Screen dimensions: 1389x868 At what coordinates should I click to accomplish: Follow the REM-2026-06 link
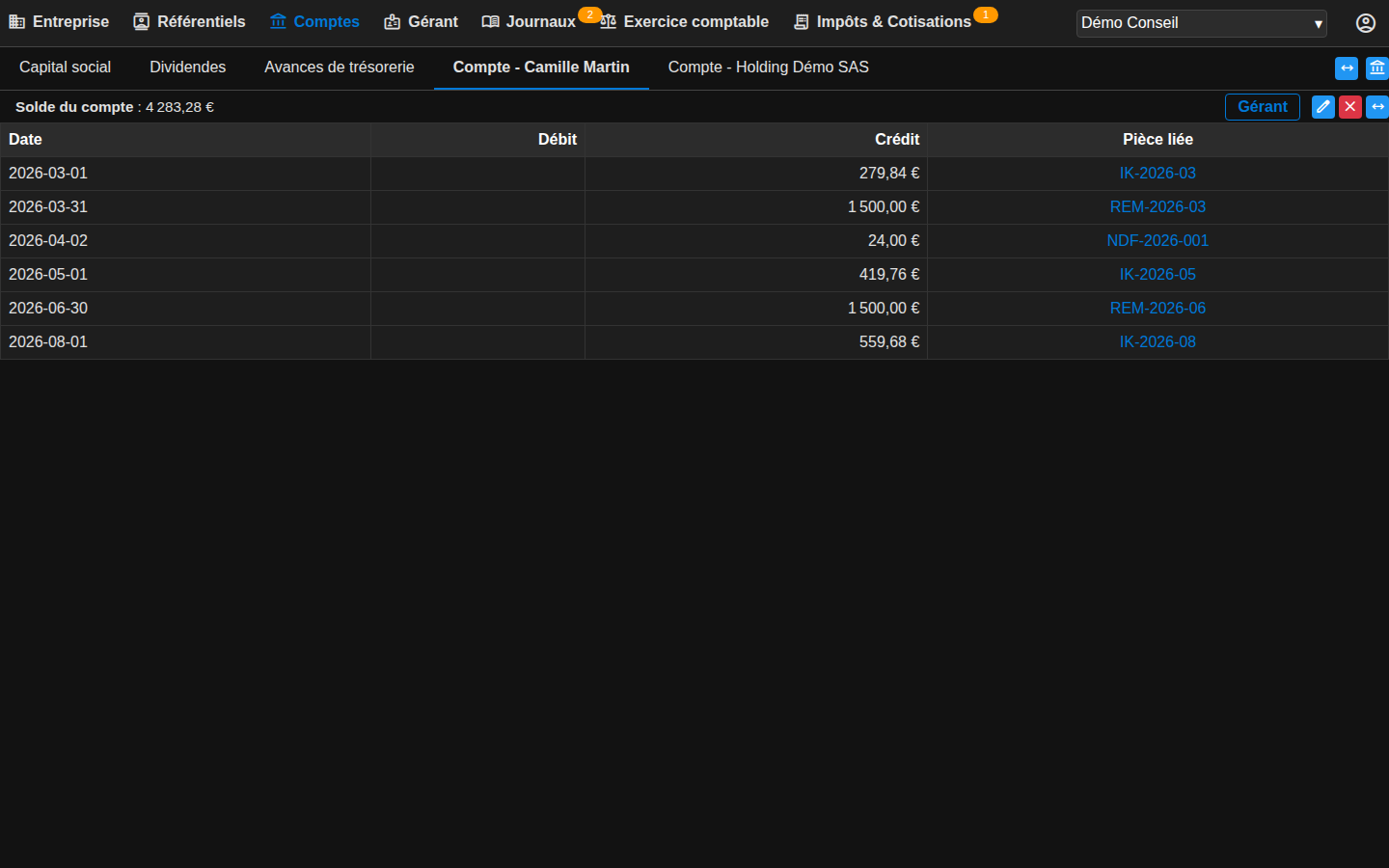1157,309
